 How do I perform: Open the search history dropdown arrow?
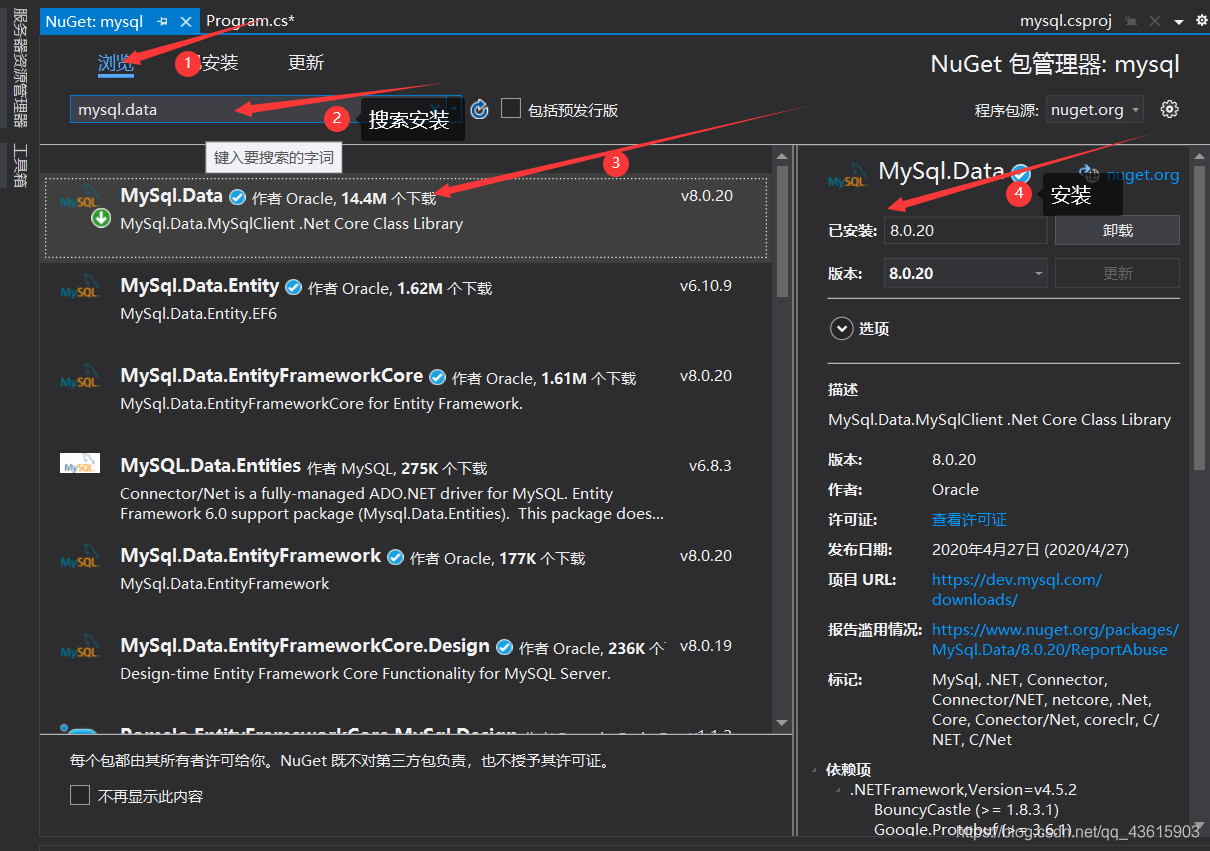tap(455, 109)
